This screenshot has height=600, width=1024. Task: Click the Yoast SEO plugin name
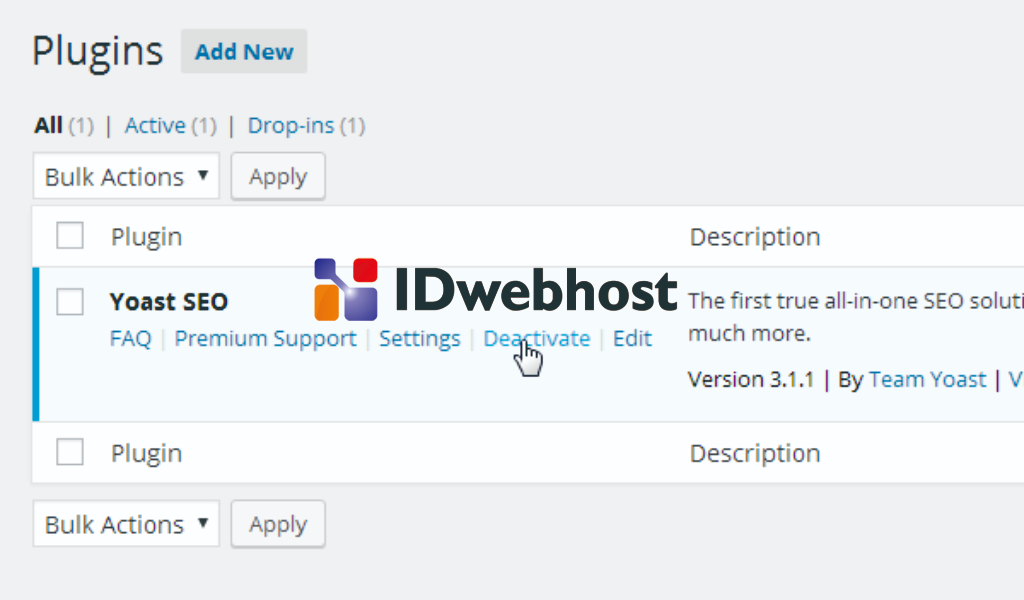(169, 302)
